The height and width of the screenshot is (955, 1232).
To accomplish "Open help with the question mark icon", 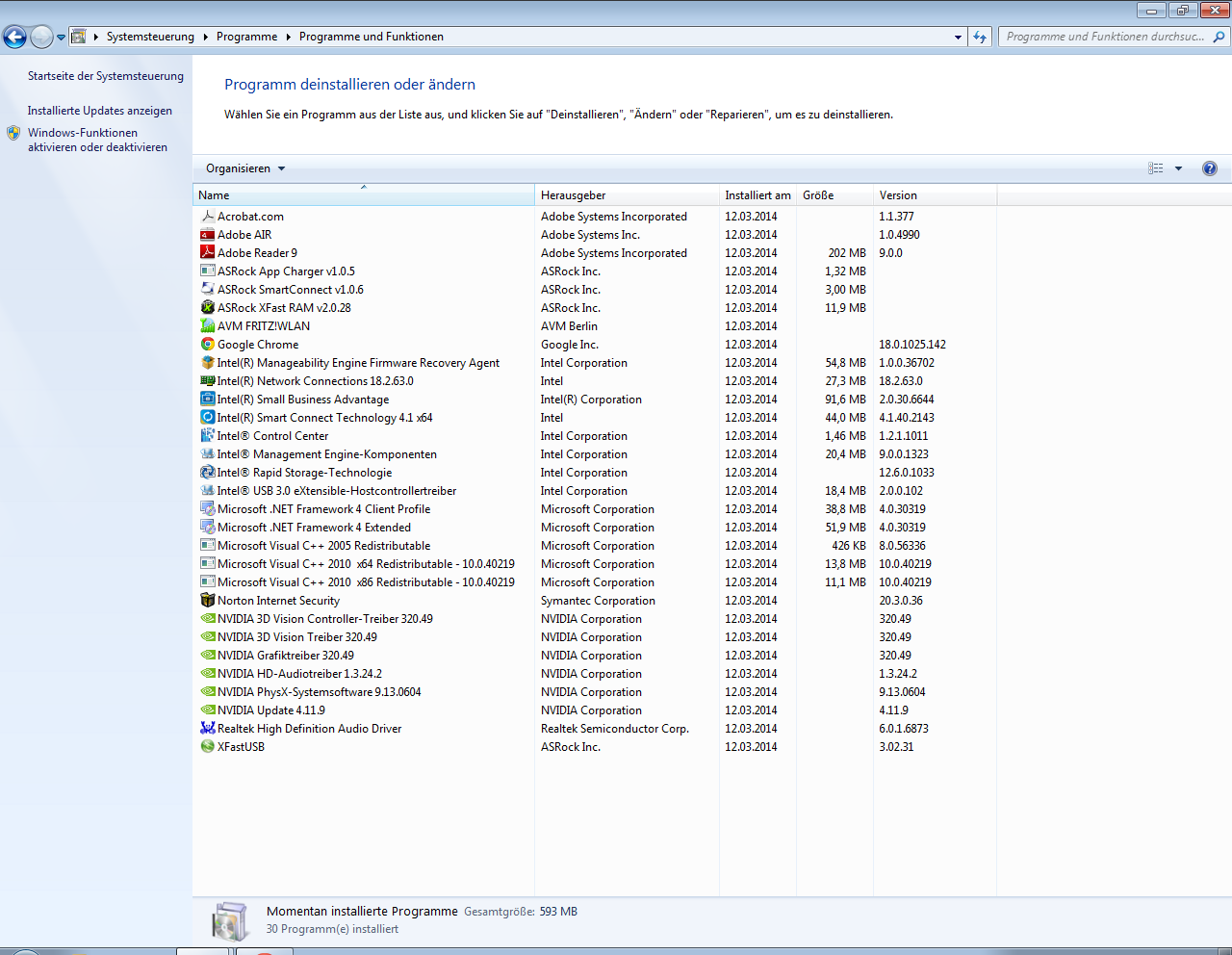I will pyautogui.click(x=1210, y=168).
